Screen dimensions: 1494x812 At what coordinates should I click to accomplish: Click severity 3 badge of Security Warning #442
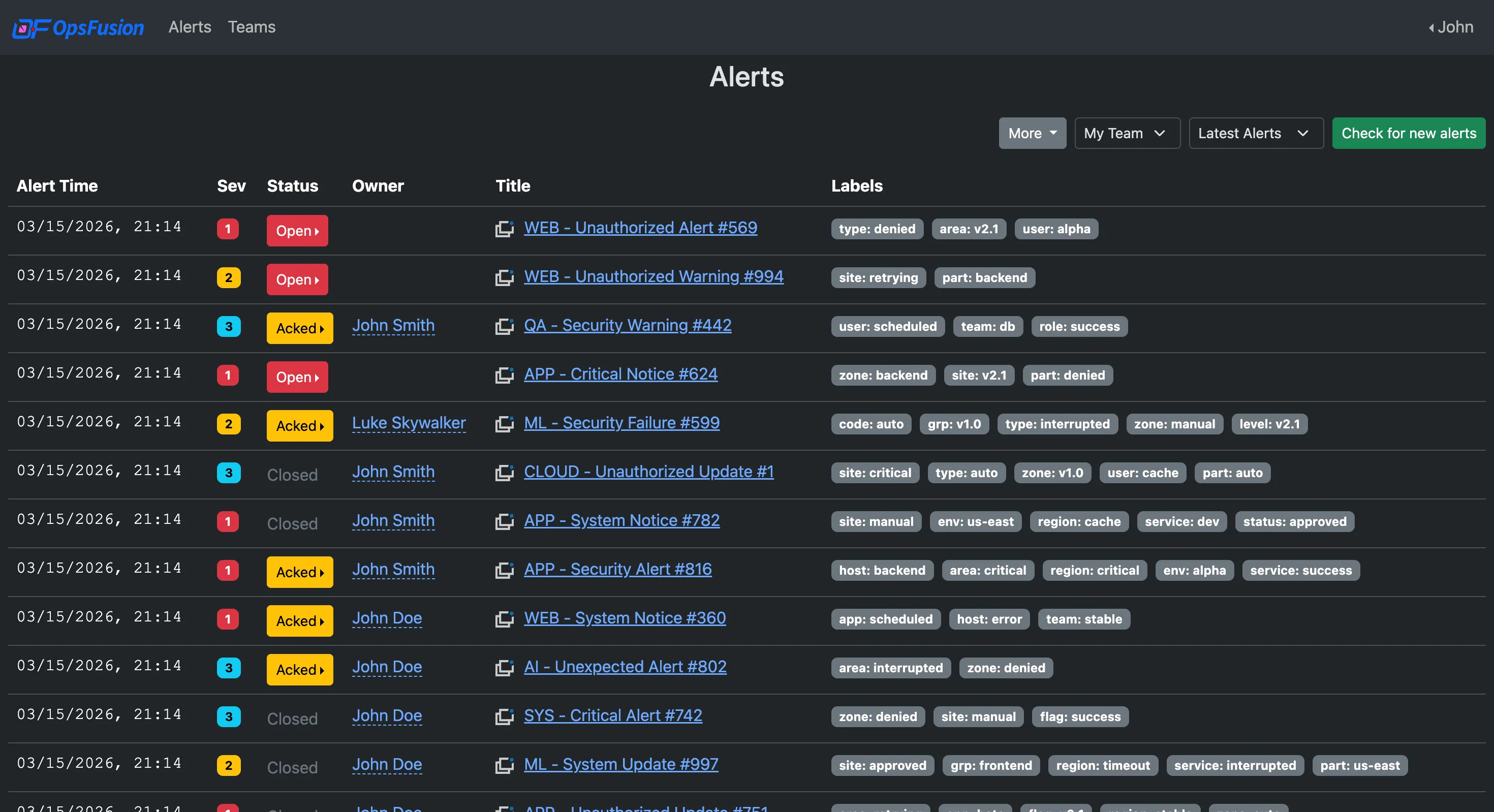pyautogui.click(x=229, y=326)
